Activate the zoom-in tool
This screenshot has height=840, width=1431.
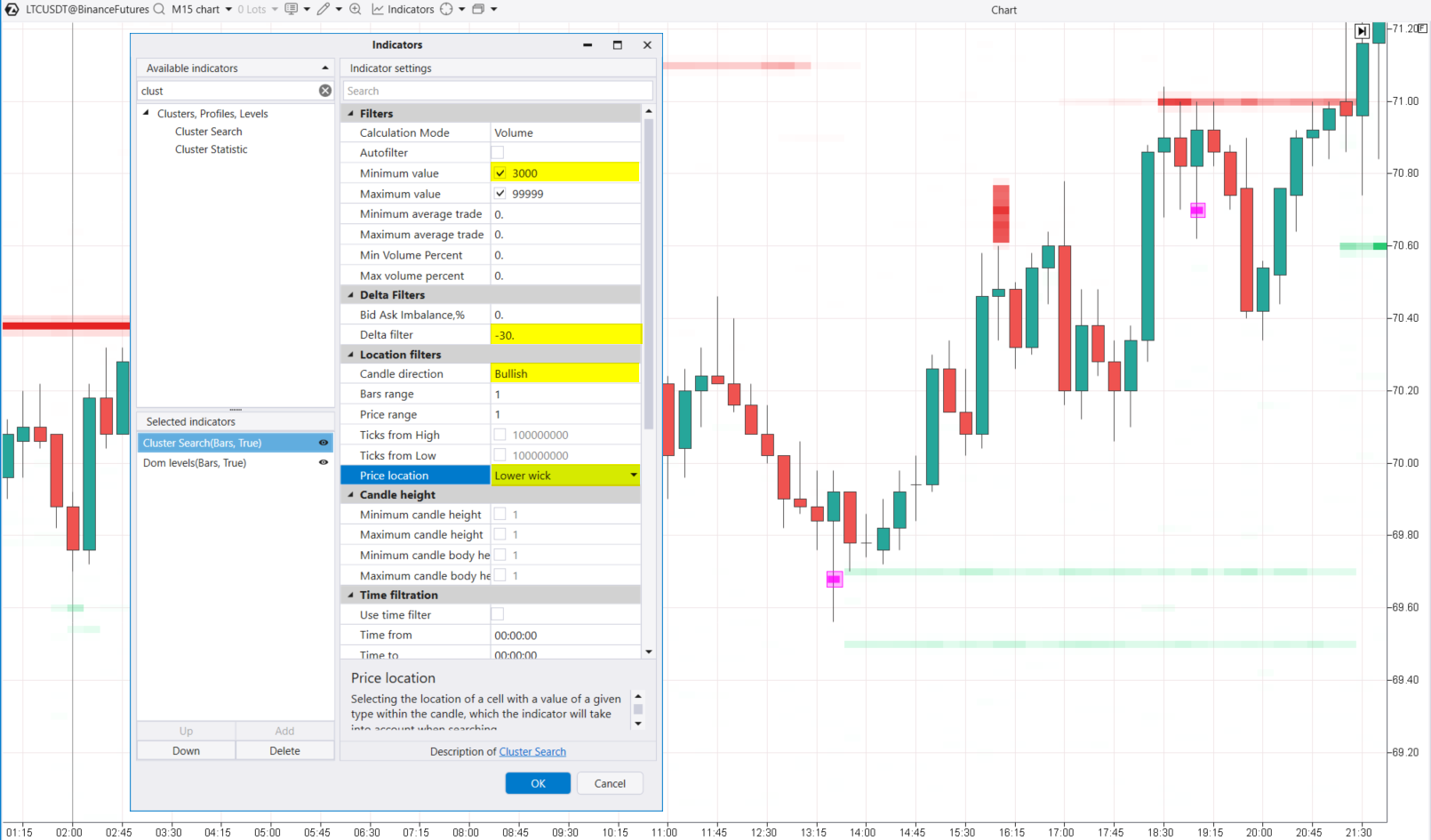(x=355, y=9)
